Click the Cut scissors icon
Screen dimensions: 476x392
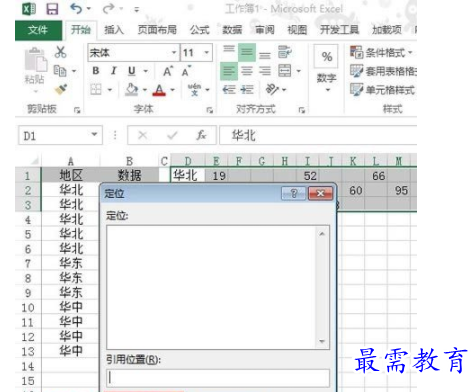(60, 52)
